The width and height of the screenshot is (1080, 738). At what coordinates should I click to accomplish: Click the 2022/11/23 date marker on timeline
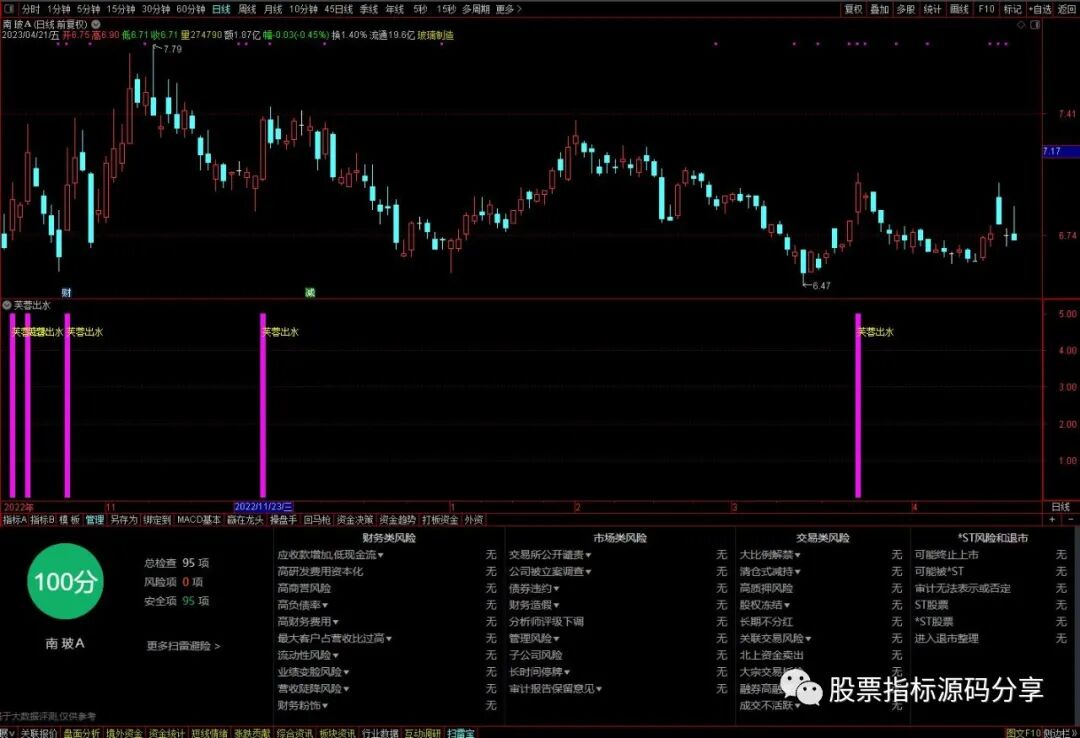(x=264, y=507)
